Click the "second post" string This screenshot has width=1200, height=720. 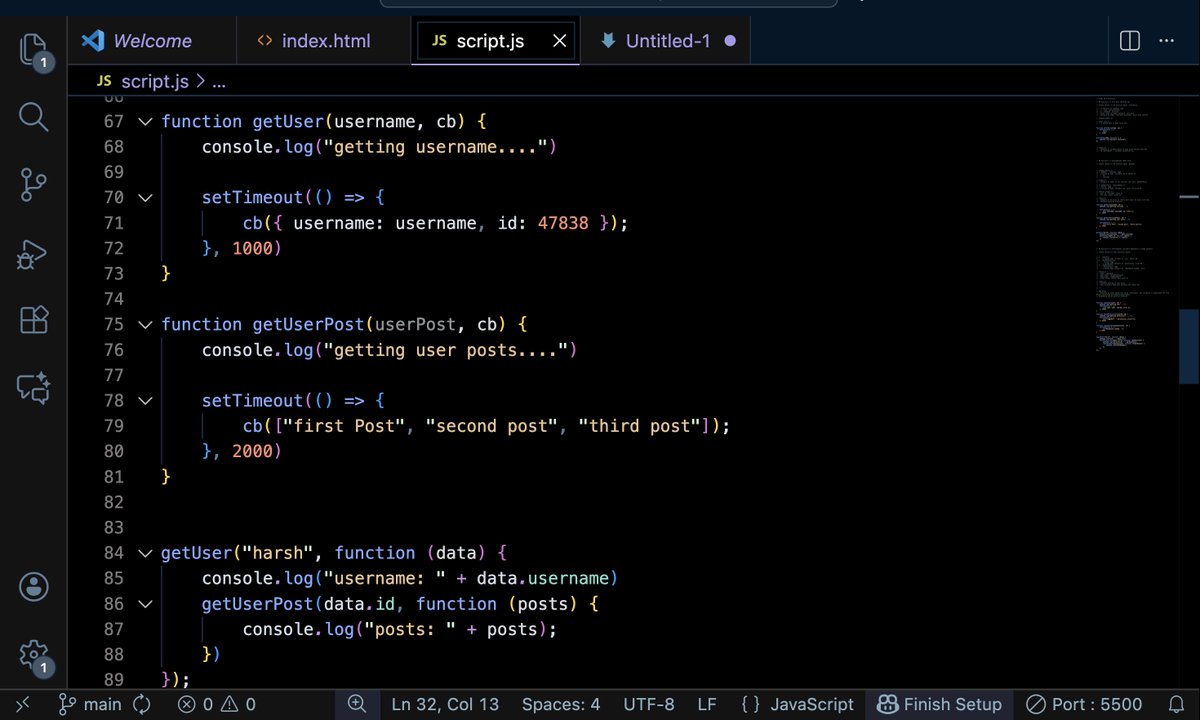click(493, 426)
